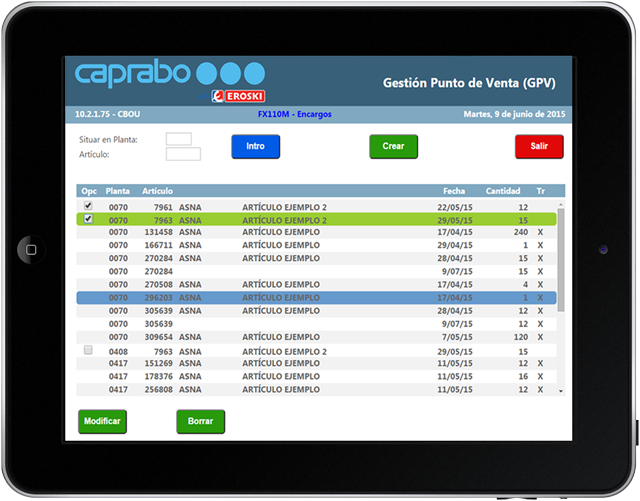
Task: Click scrollbar up arrow in table
Action: point(561,203)
